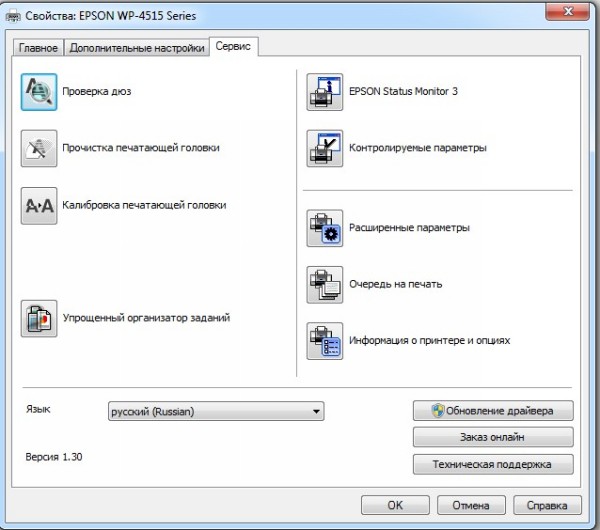600x530 pixels.
Task: Open Техническая поддержка support button
Action: pyautogui.click(x=493, y=464)
